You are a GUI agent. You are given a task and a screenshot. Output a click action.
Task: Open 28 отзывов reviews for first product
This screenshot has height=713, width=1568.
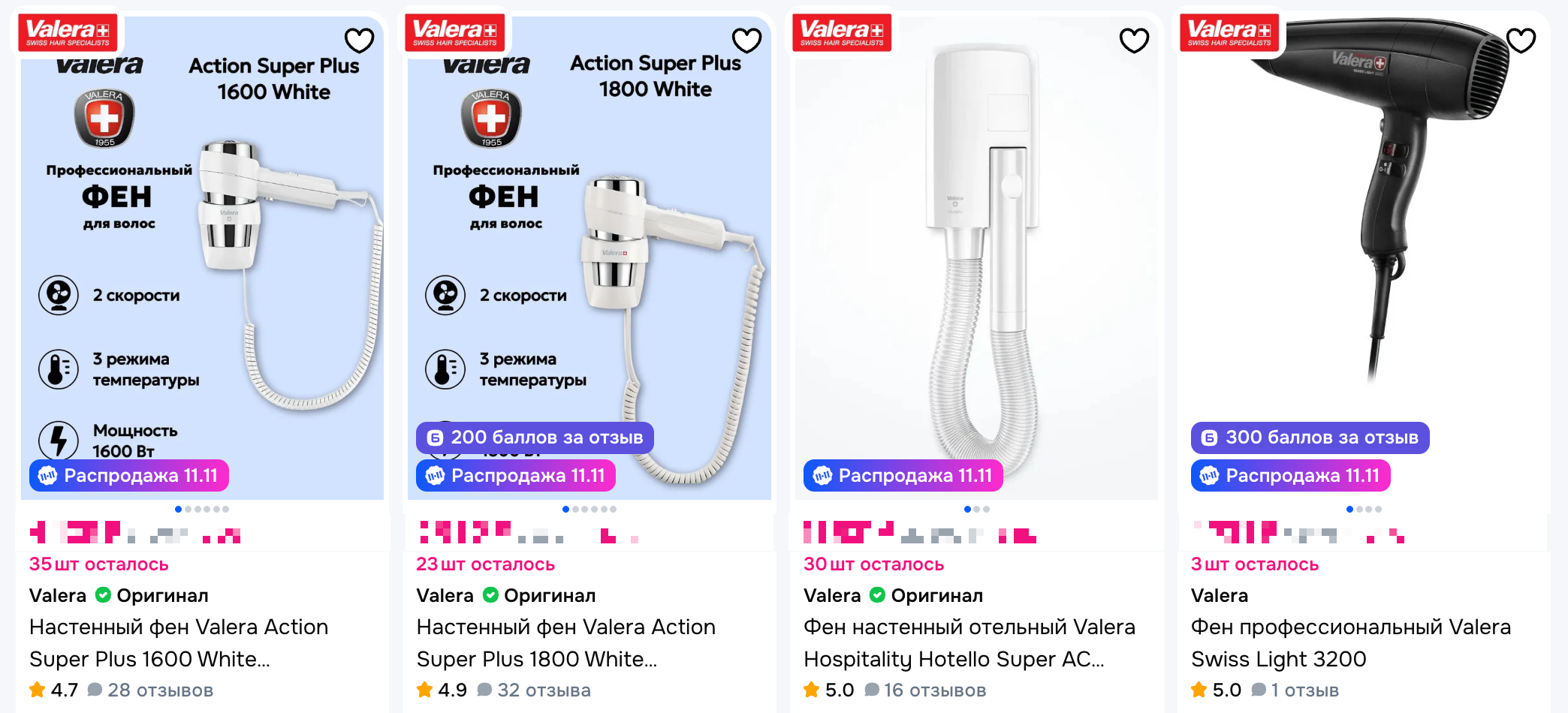tap(159, 690)
